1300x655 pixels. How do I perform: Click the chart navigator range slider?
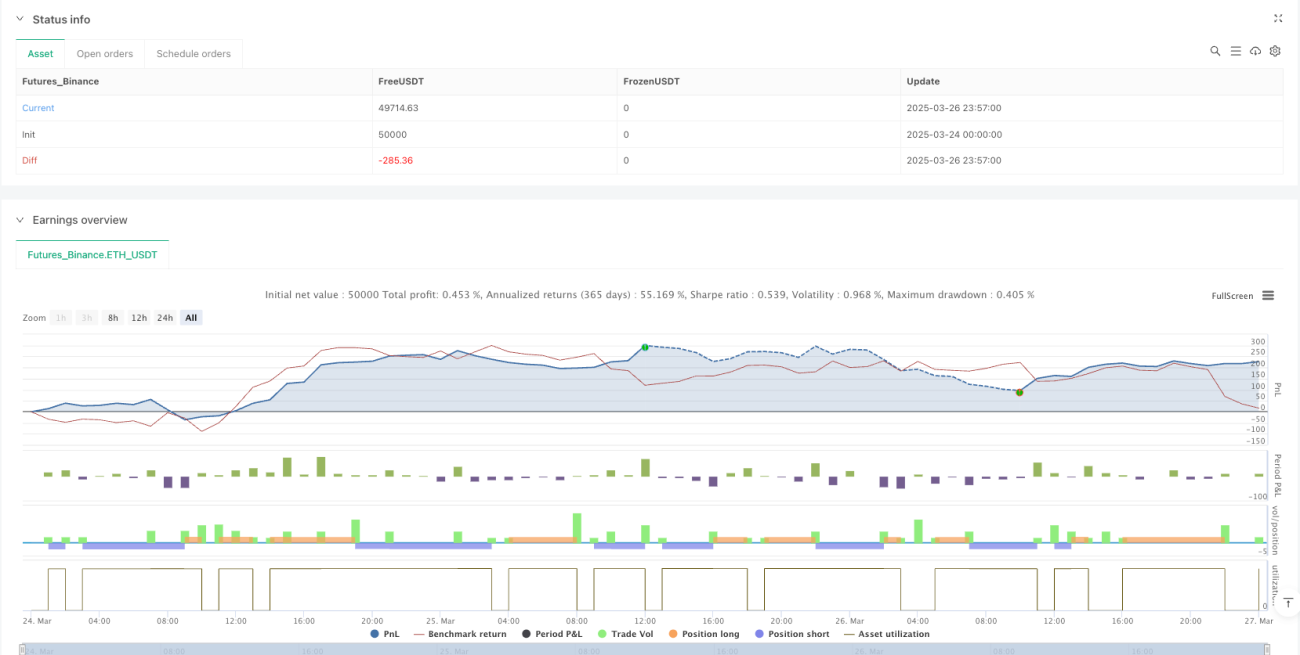point(650,649)
